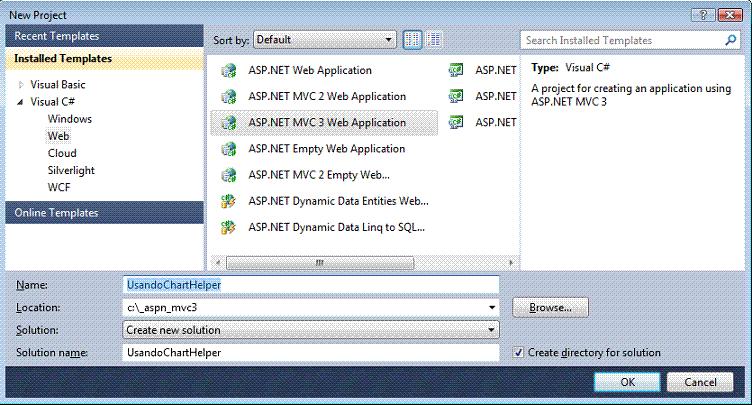Open the Recent Templates section

pos(105,36)
